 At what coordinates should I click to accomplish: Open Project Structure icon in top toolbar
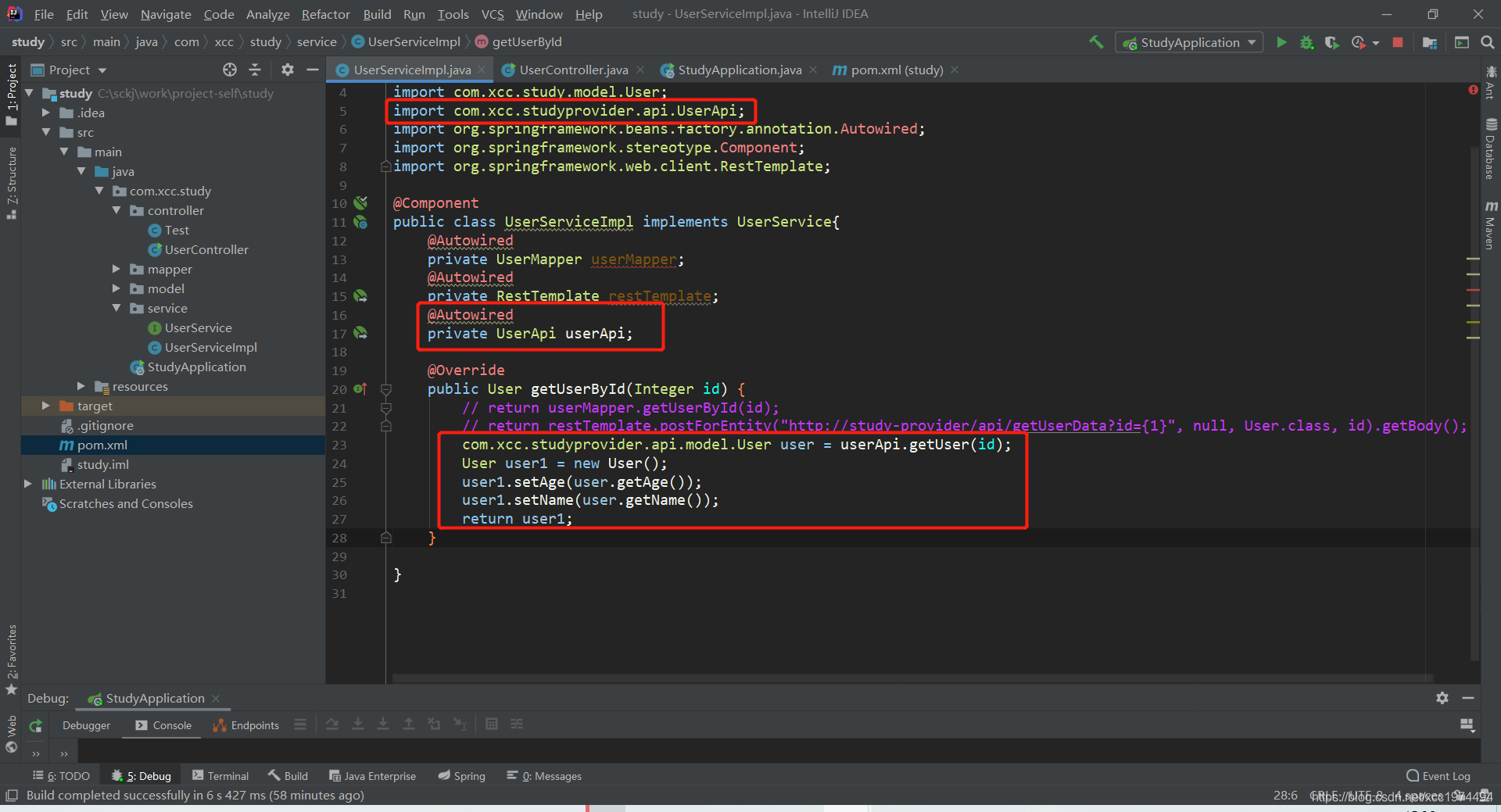point(1430,42)
